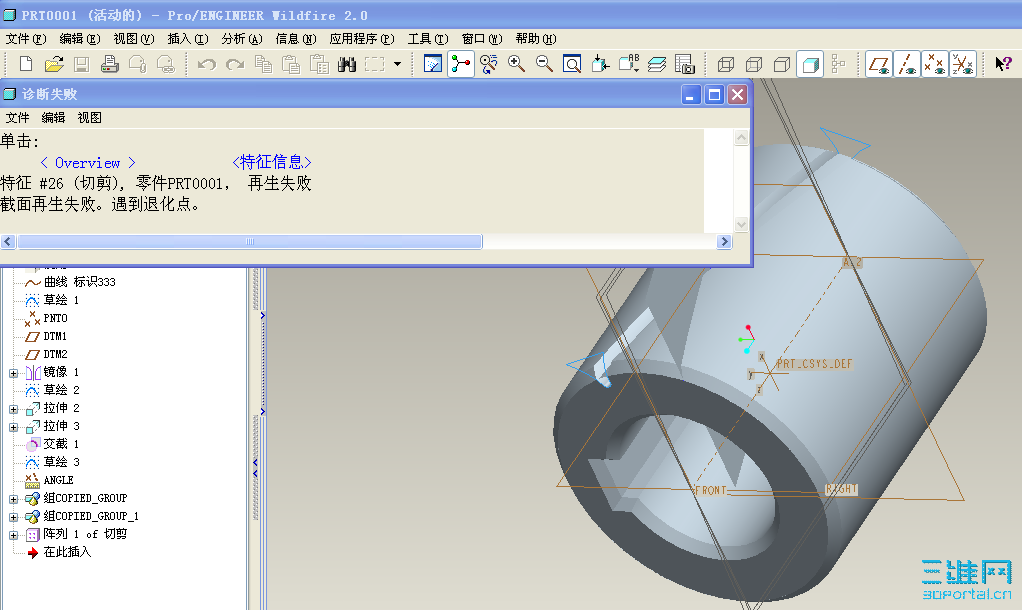Click the Paste toolbar icon

(291, 64)
